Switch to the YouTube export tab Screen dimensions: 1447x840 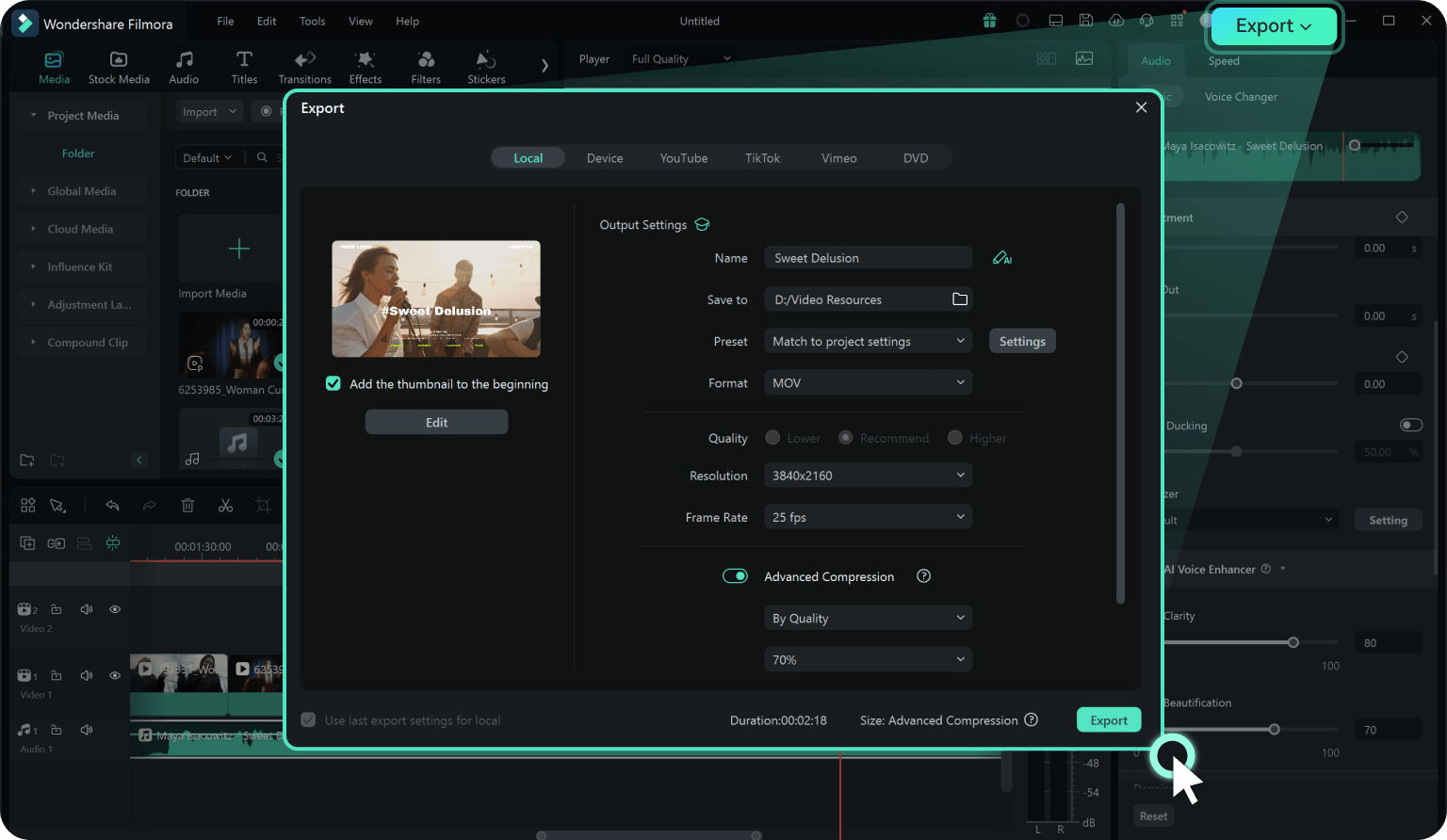(x=684, y=157)
